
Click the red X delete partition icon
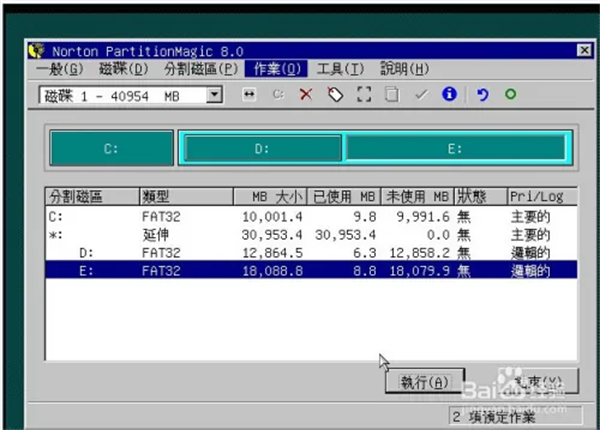tap(306, 94)
